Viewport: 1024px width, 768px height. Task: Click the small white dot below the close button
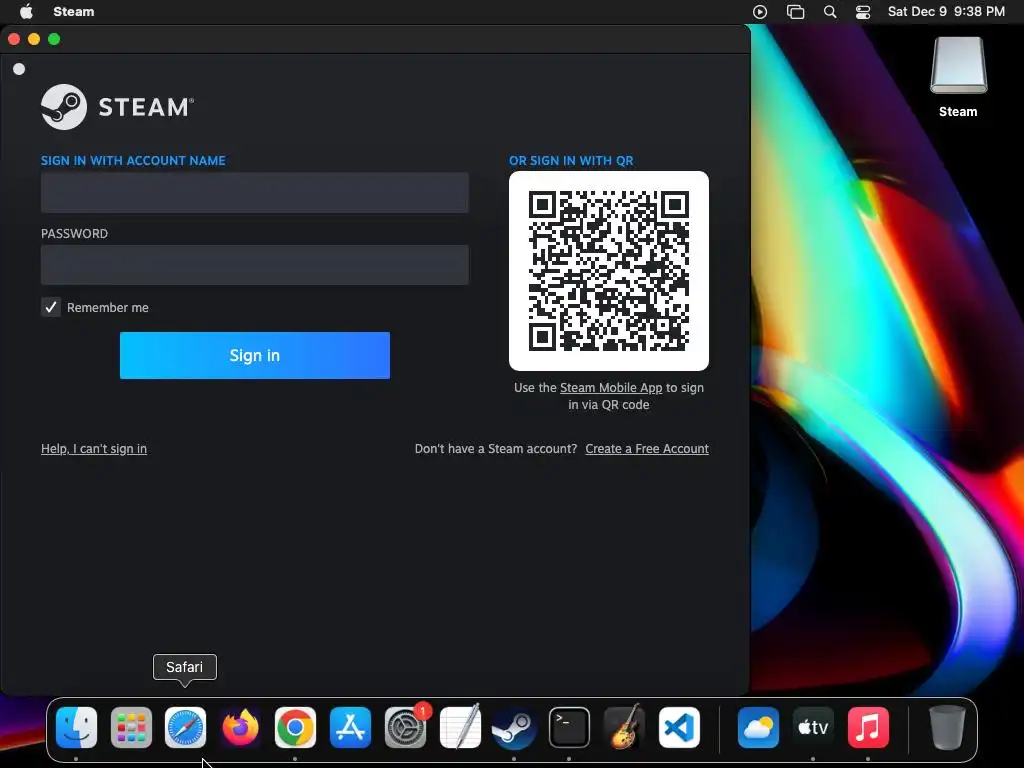pos(19,69)
